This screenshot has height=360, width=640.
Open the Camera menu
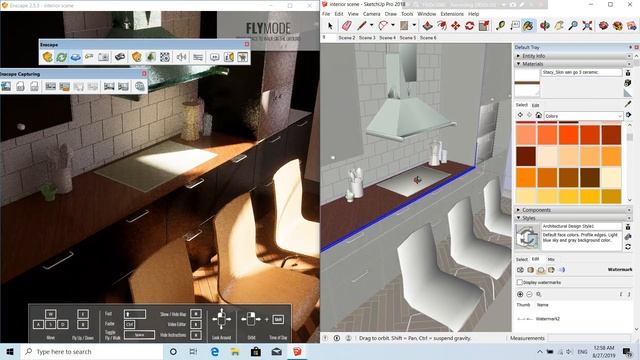371,14
